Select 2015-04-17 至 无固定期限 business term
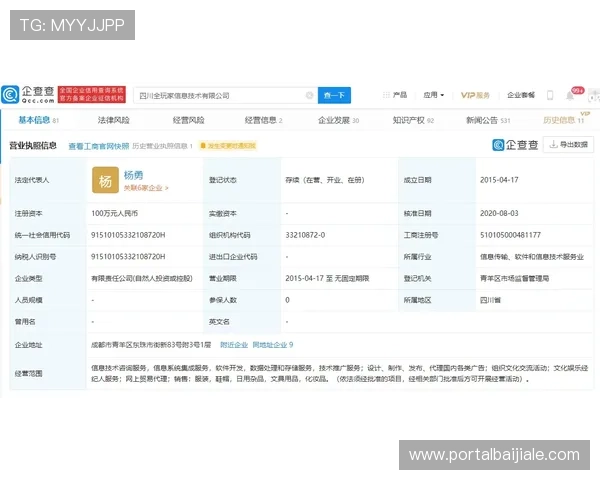Screen dimensions: 600x480 327,278
